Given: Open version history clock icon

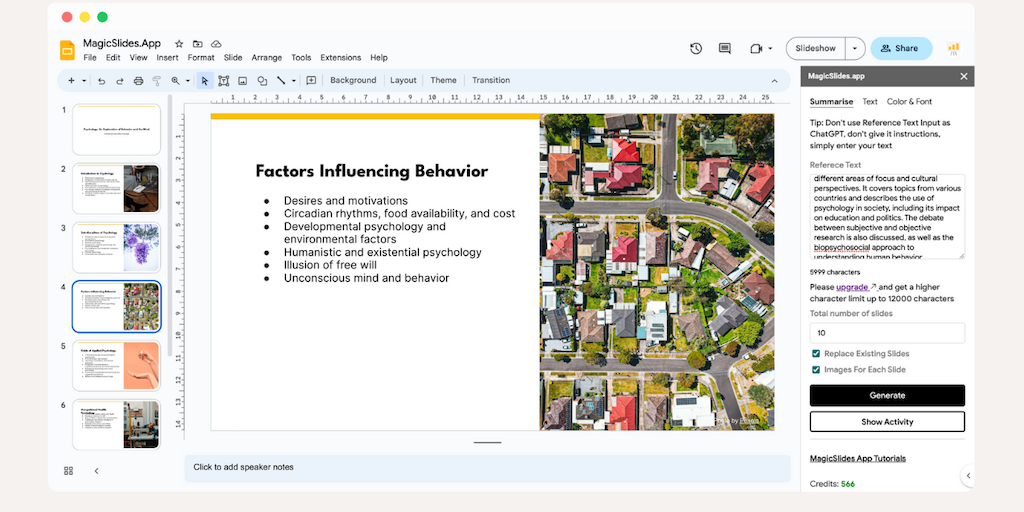Looking at the screenshot, I should point(696,48).
